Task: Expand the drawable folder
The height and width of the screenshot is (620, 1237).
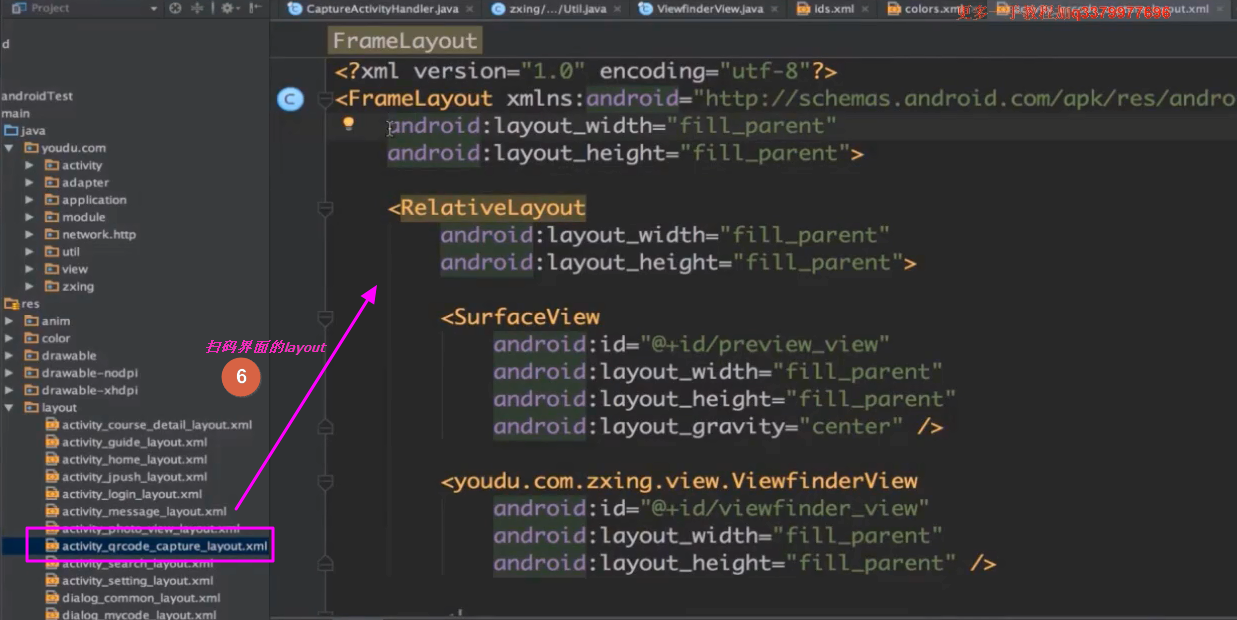Action: click(x=9, y=356)
